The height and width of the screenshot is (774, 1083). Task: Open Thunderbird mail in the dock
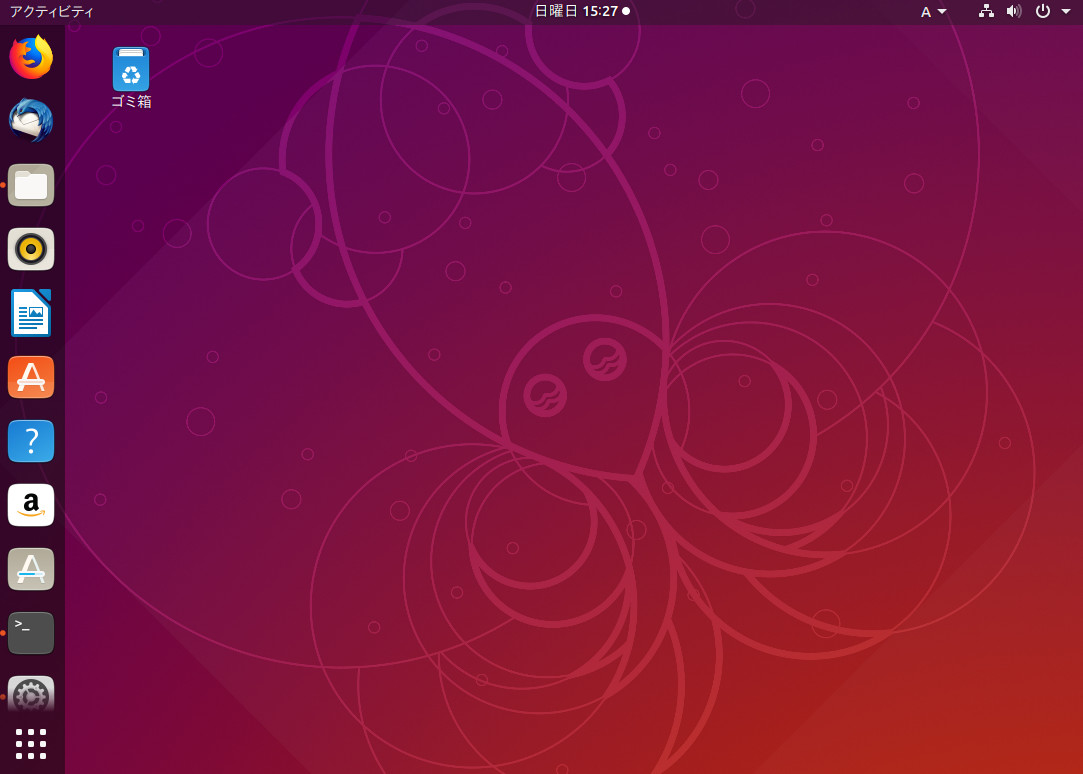pos(31,121)
